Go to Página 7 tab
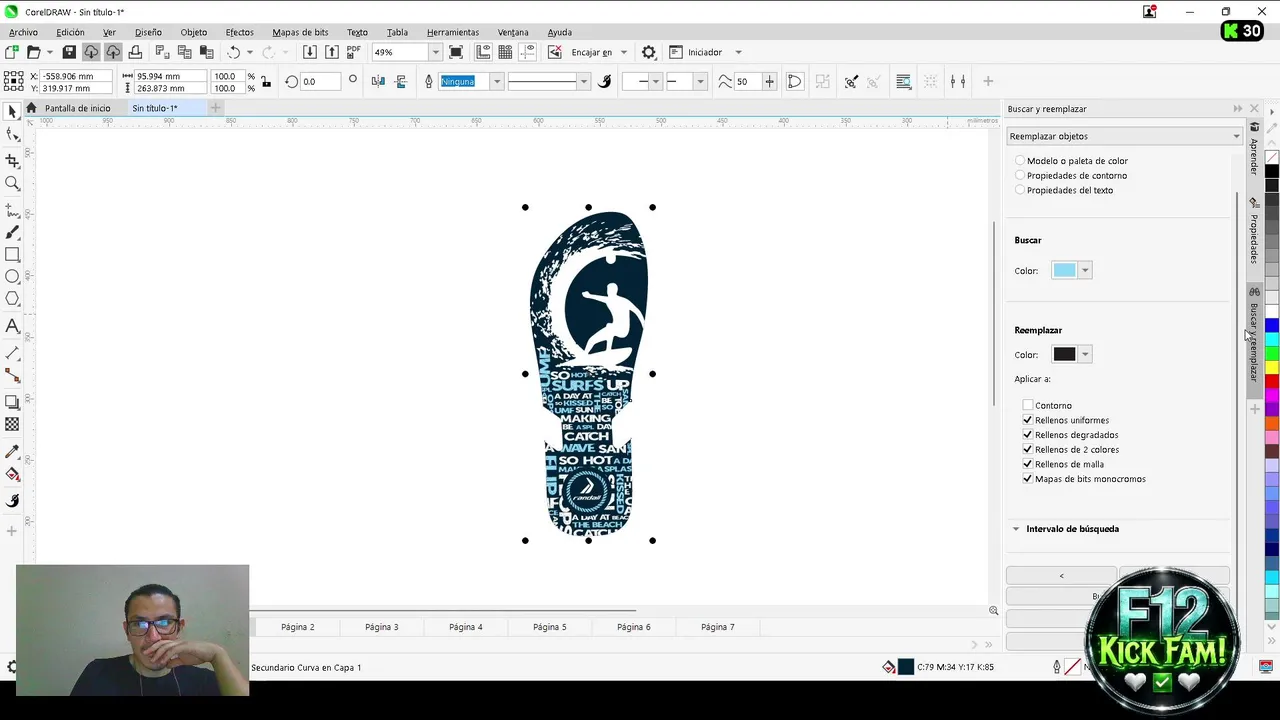Image resolution: width=1280 pixels, height=720 pixels. click(718, 627)
